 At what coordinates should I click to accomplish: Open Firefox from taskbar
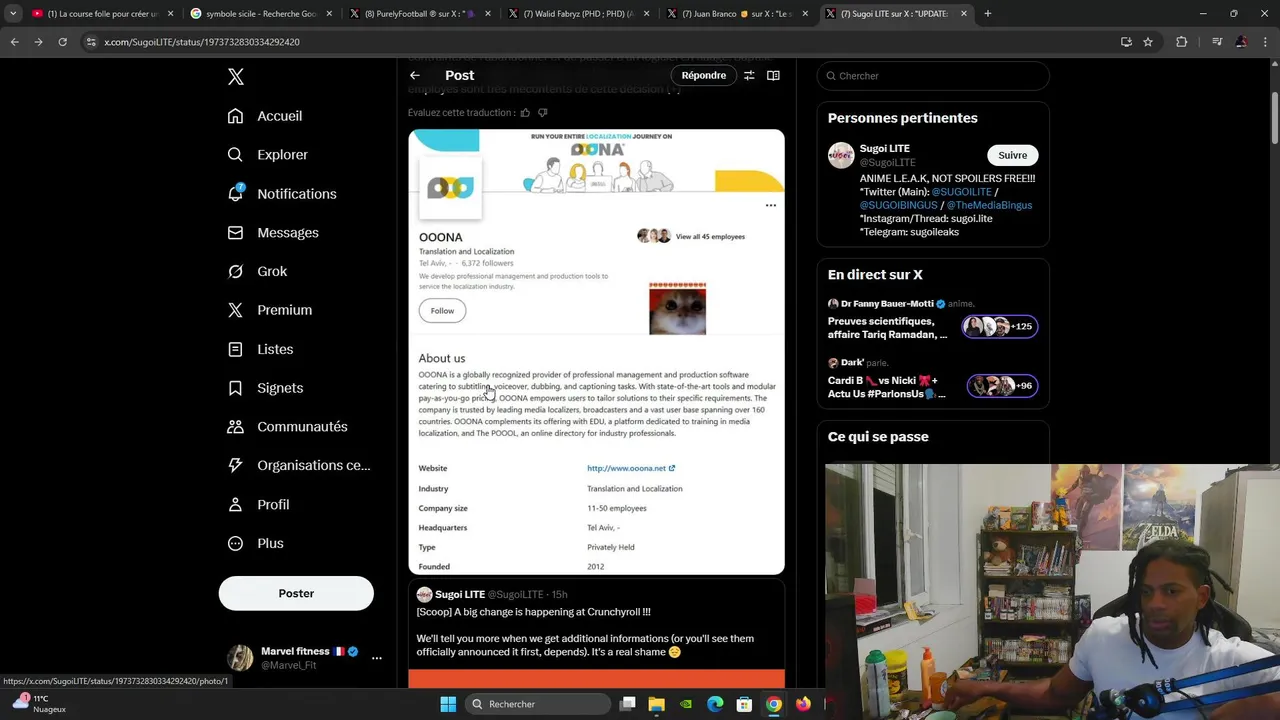coord(803,704)
